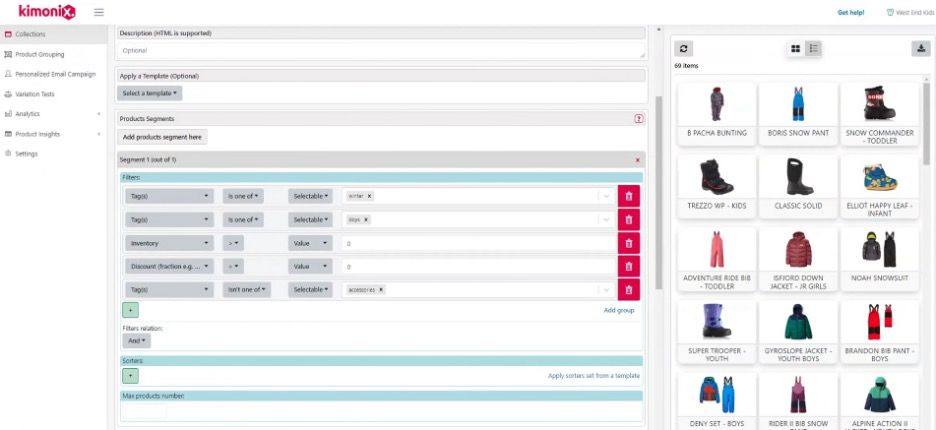
Task: Open Collections in sidebar
Action: coord(30,34)
